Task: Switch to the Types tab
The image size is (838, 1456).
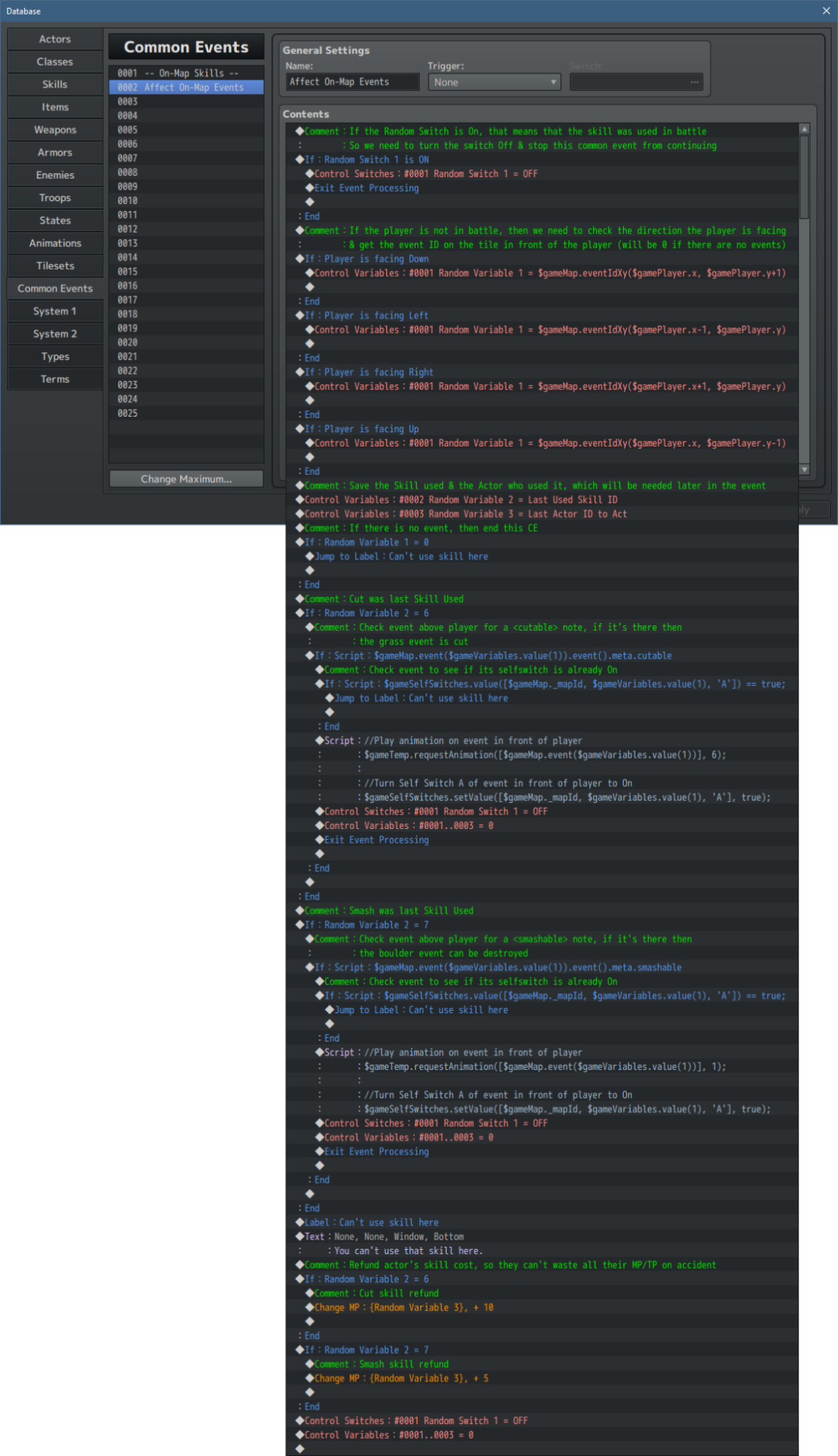Action: [55, 356]
